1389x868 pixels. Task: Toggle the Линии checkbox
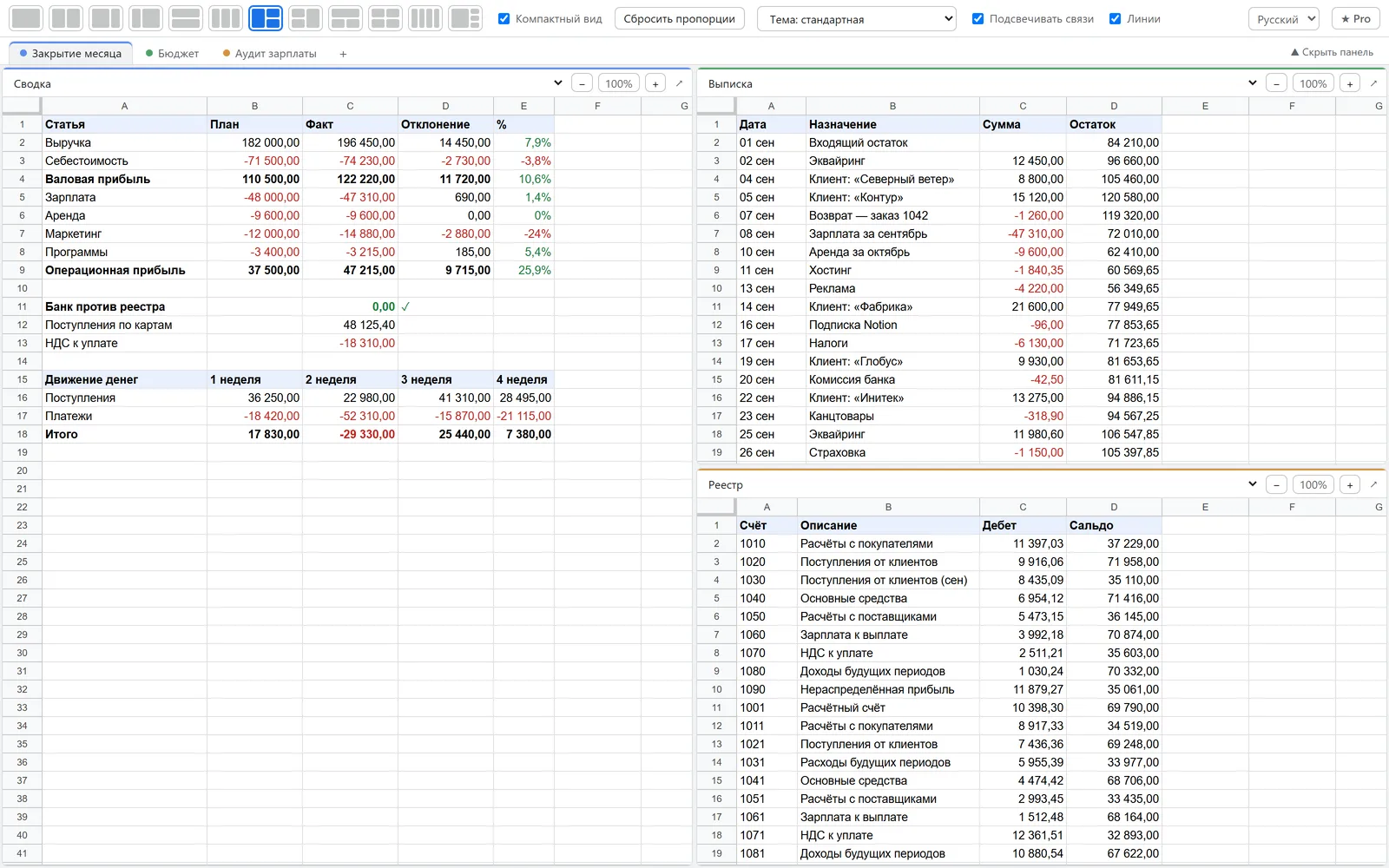pos(1115,18)
